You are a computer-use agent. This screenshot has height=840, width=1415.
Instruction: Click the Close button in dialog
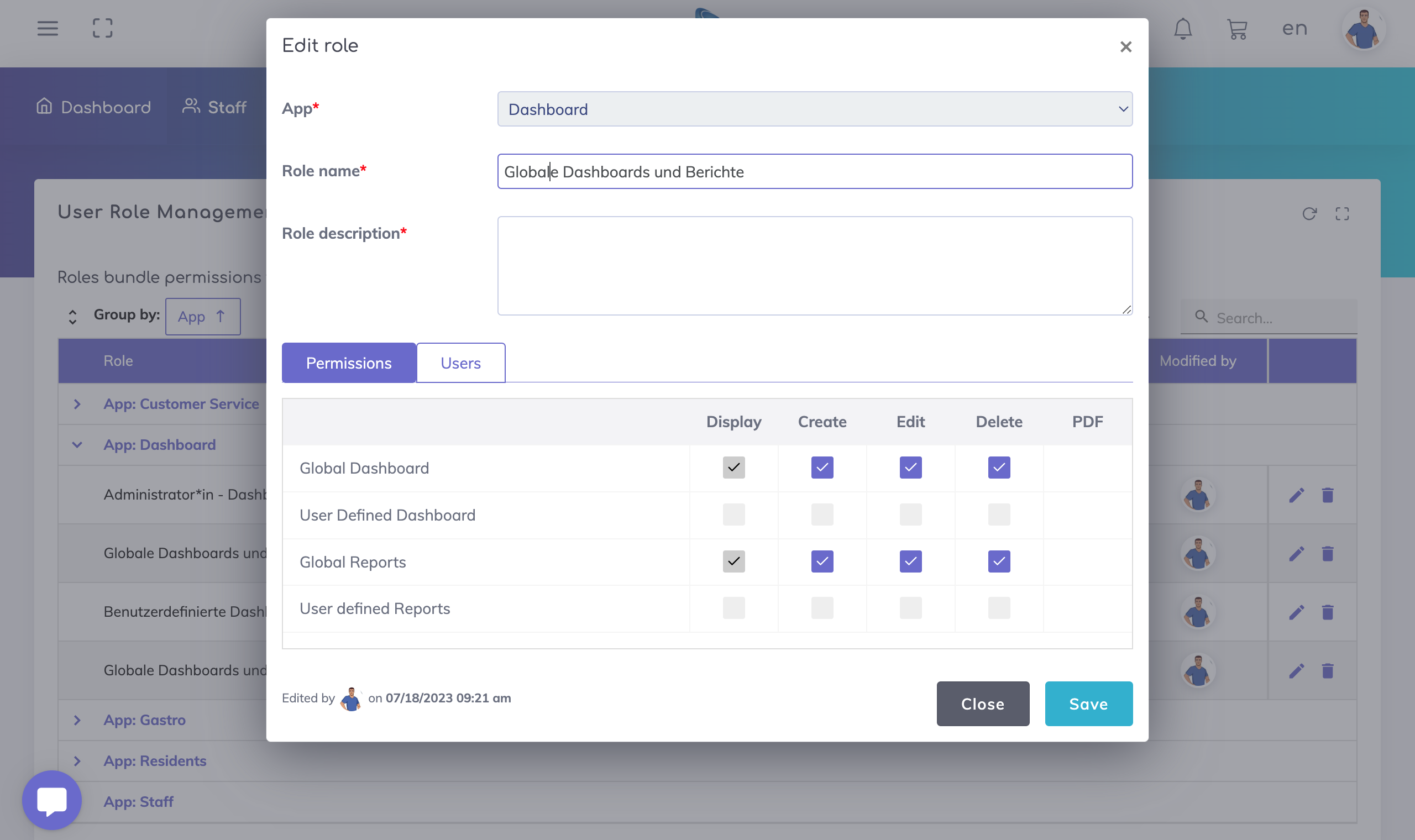point(983,704)
